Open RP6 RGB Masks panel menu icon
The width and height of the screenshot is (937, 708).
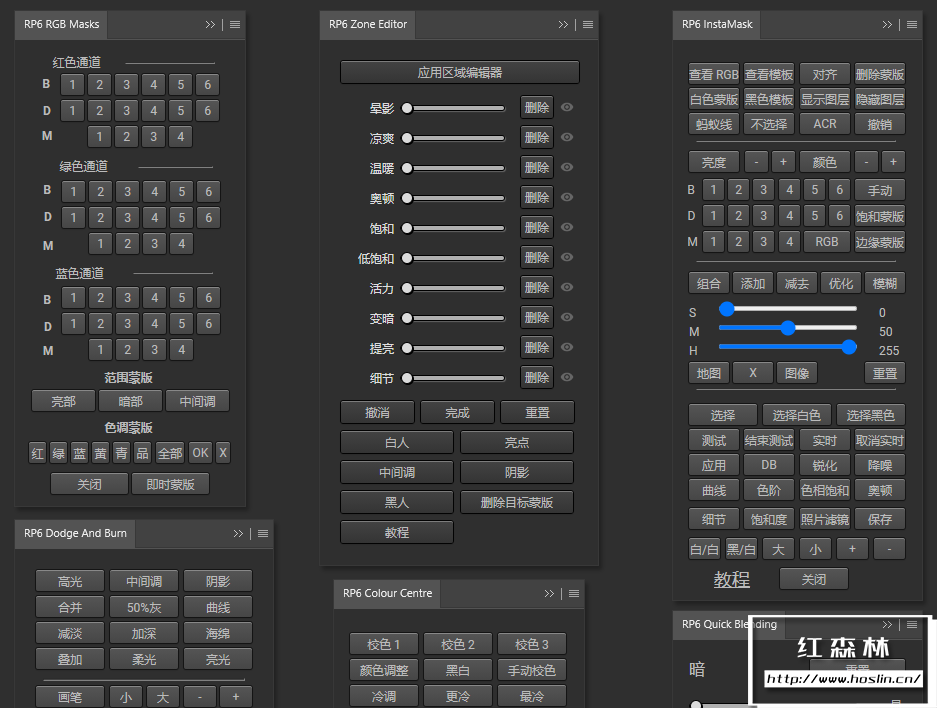[235, 24]
